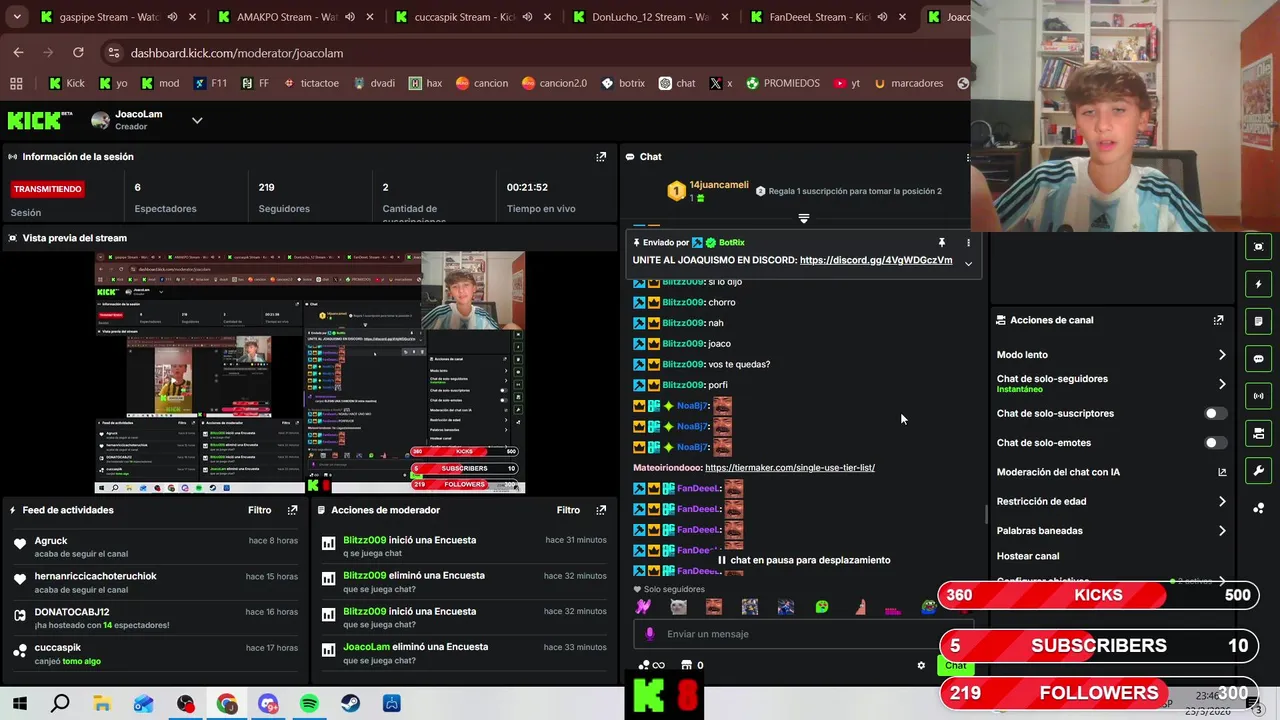Click the broadcast signal sidebar icon
This screenshot has height=720, width=1280.
[1258, 396]
